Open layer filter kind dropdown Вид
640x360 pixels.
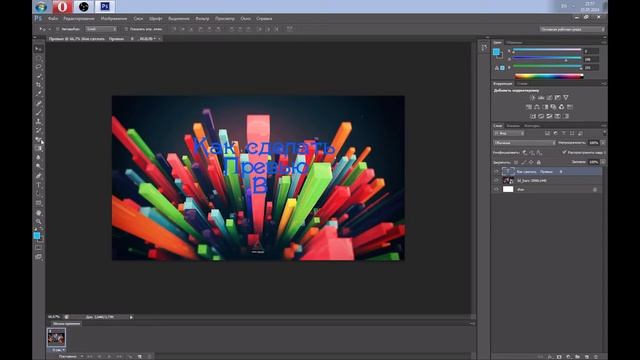click(509, 133)
